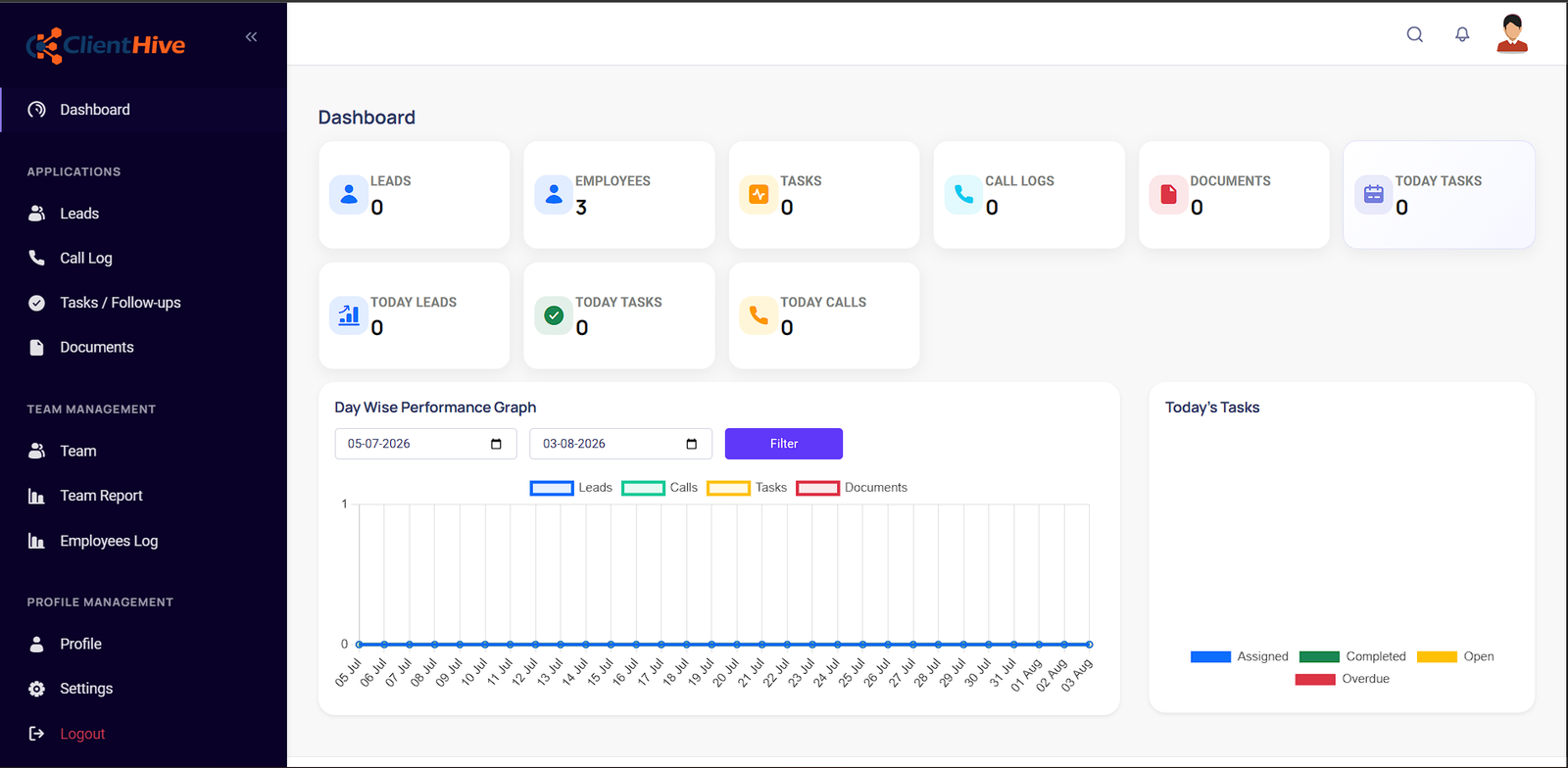Click the Call Logs phone icon card
This screenshot has width=1568, height=768.
(x=963, y=194)
